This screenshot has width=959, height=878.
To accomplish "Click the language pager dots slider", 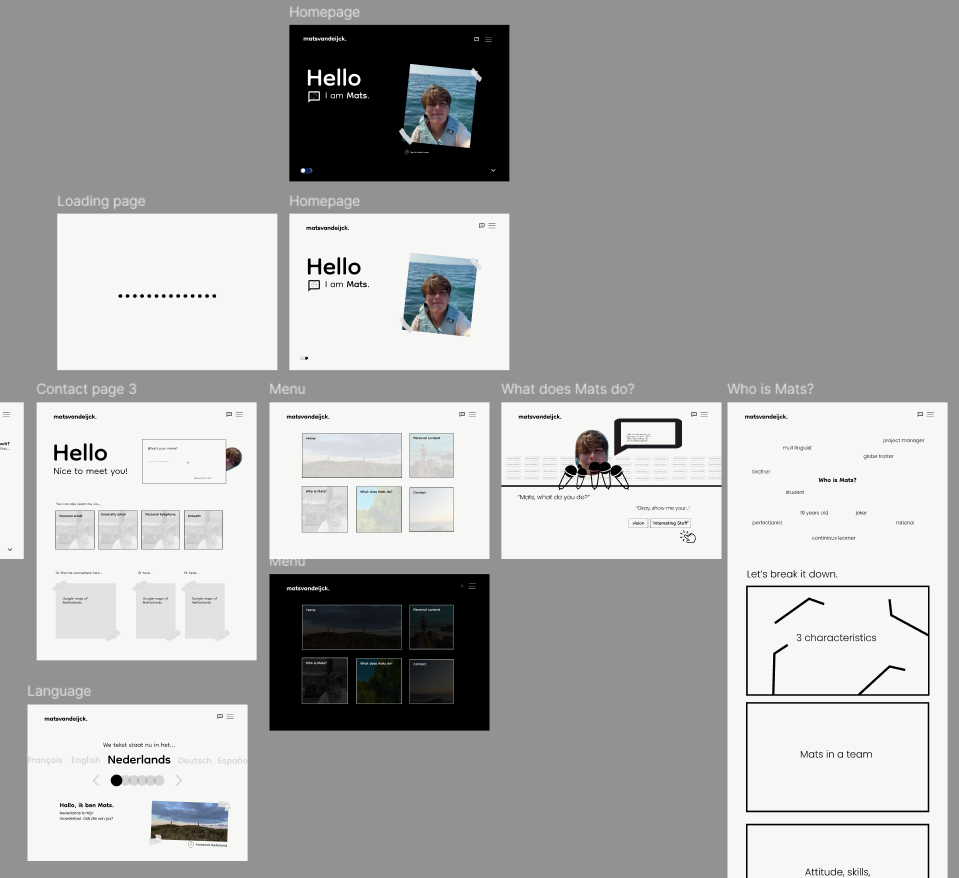I will 137,780.
